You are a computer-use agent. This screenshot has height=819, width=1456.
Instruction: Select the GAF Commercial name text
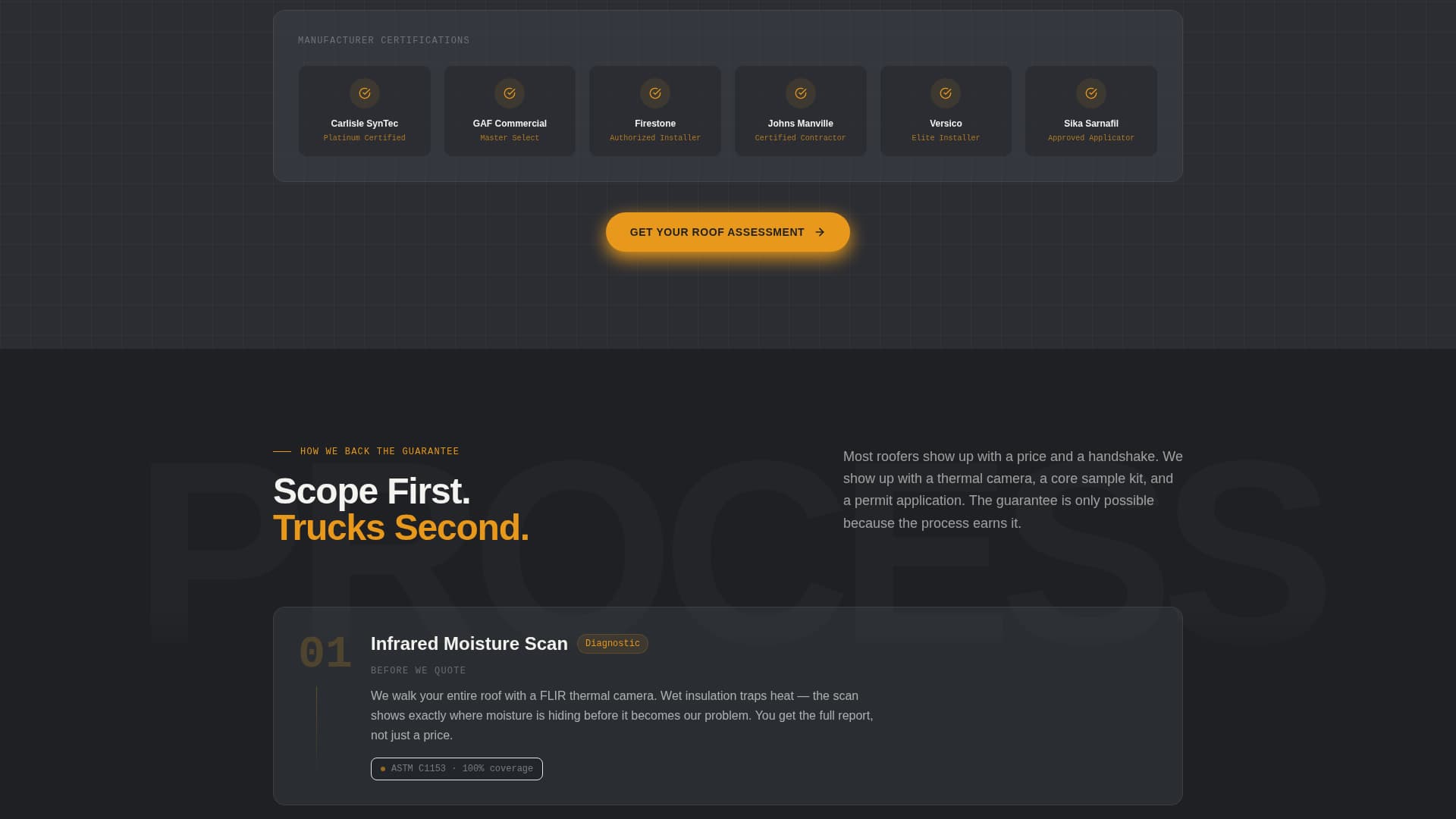pyautogui.click(x=510, y=124)
